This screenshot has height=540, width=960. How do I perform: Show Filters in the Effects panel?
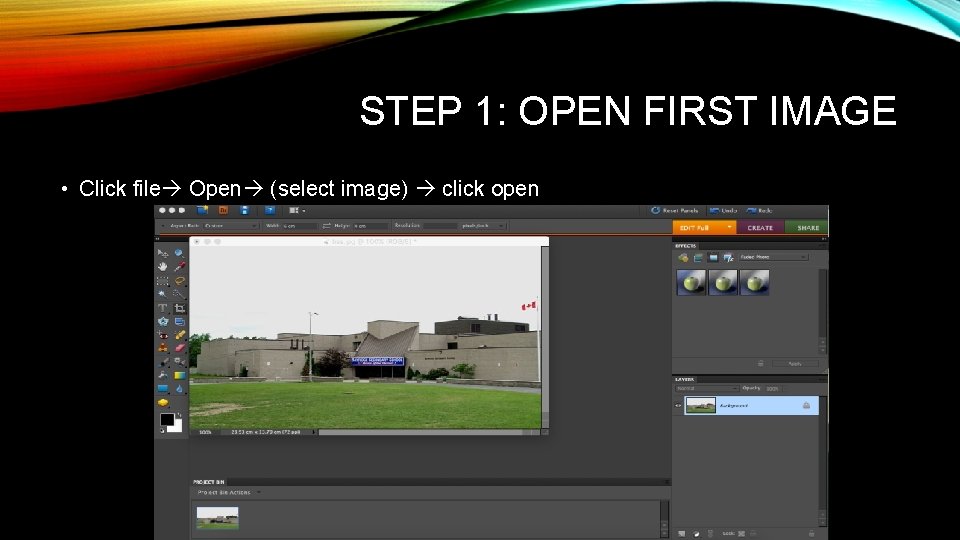(x=683, y=258)
